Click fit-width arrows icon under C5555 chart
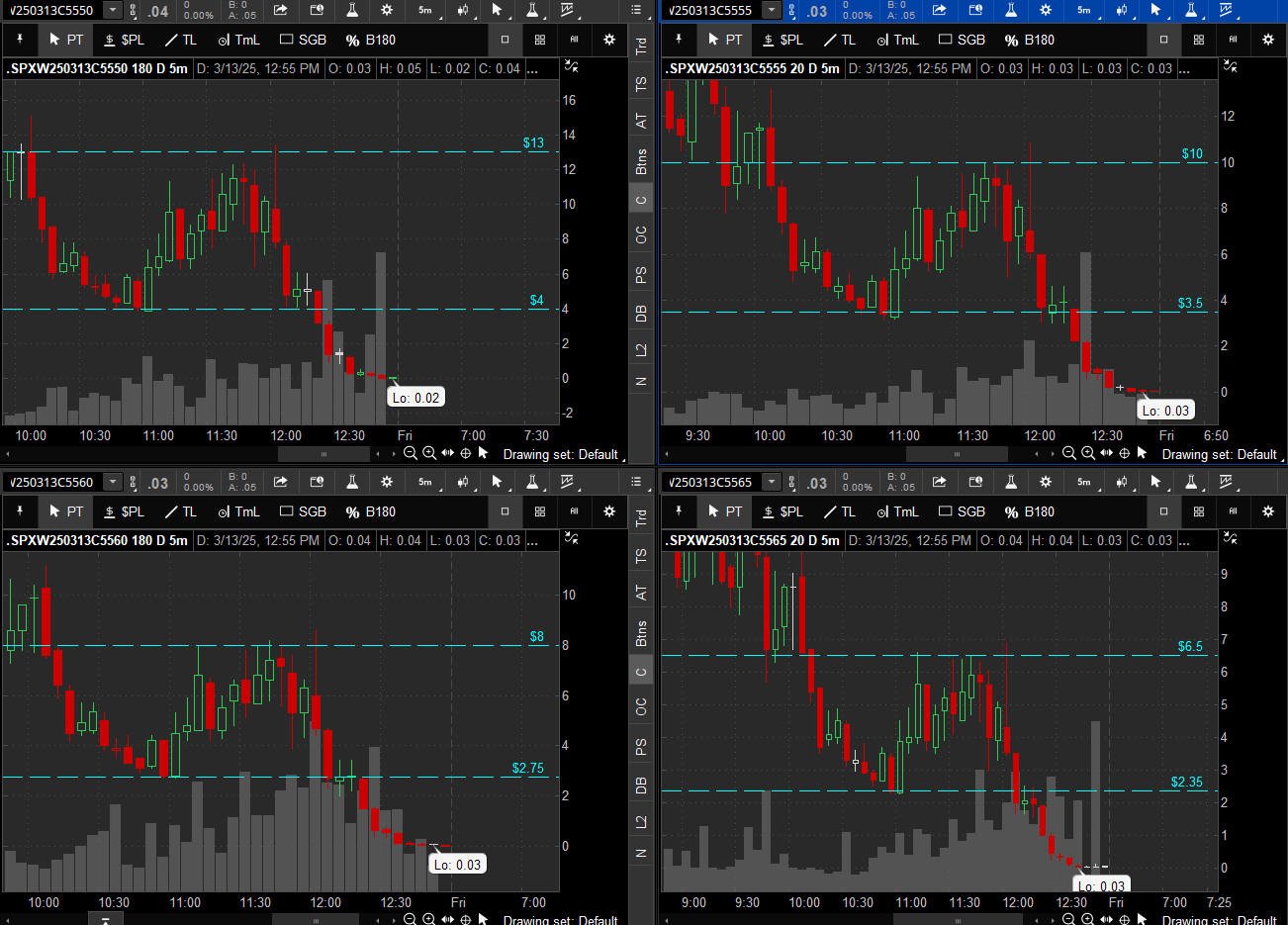The image size is (1288, 925). [x=1106, y=453]
